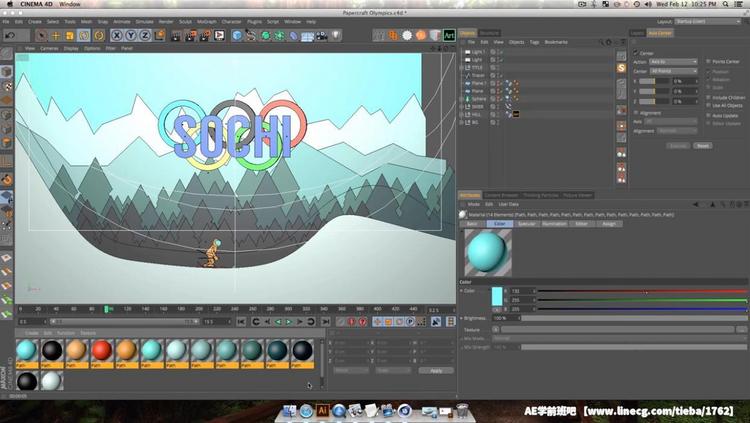This screenshot has width=750, height=423.
Task: Open the material Specular tab
Action: 527,224
